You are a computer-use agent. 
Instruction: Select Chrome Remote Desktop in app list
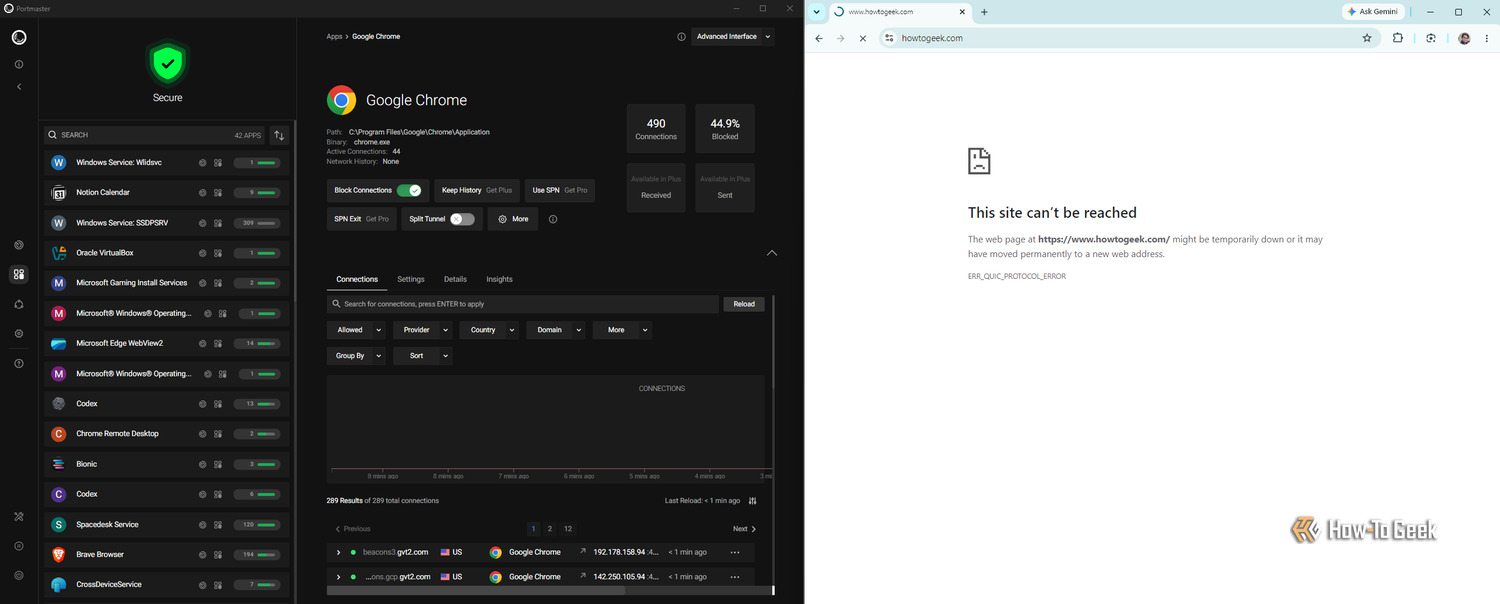[167, 434]
